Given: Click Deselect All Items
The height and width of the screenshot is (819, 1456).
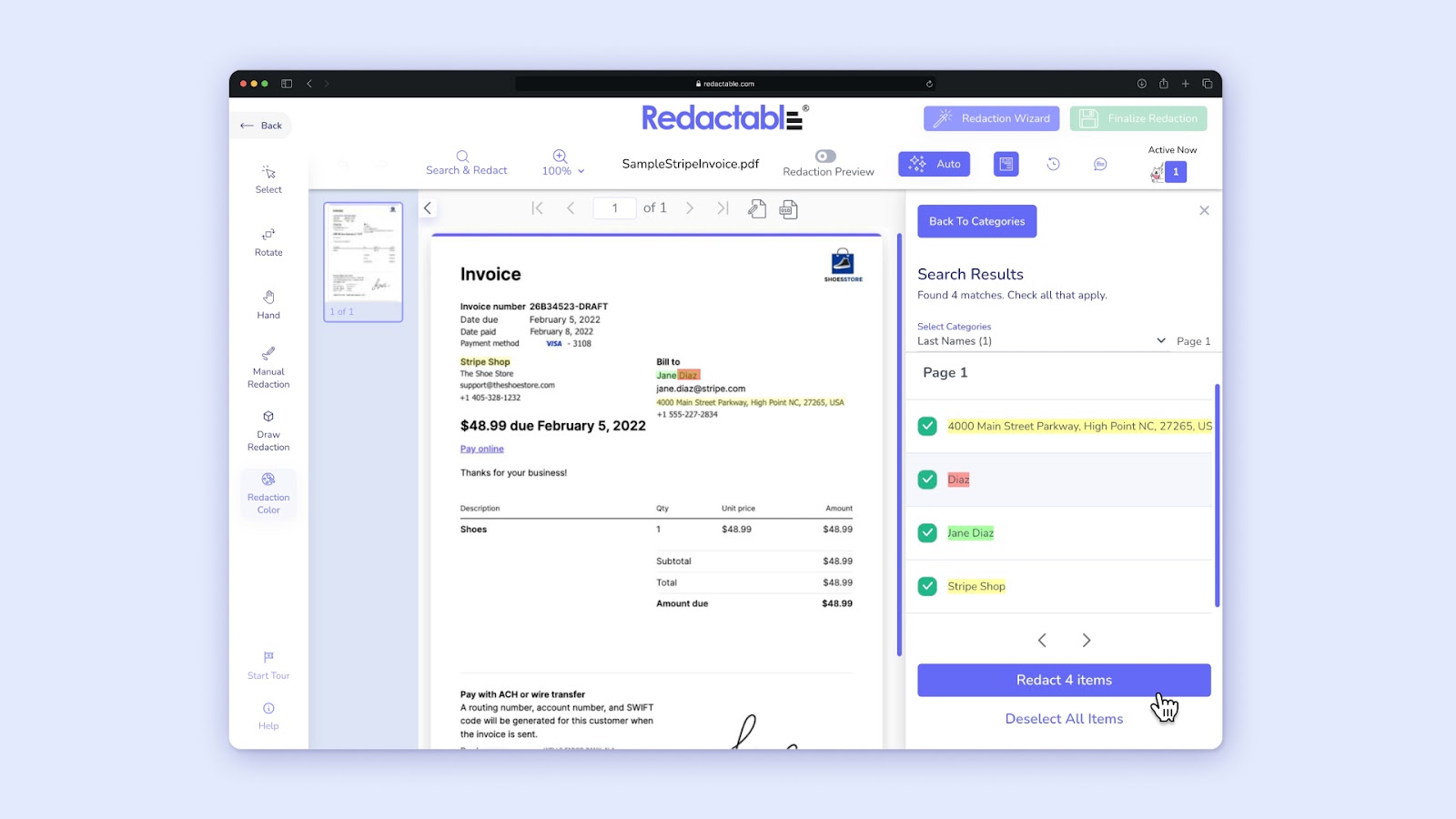Looking at the screenshot, I should [1064, 719].
